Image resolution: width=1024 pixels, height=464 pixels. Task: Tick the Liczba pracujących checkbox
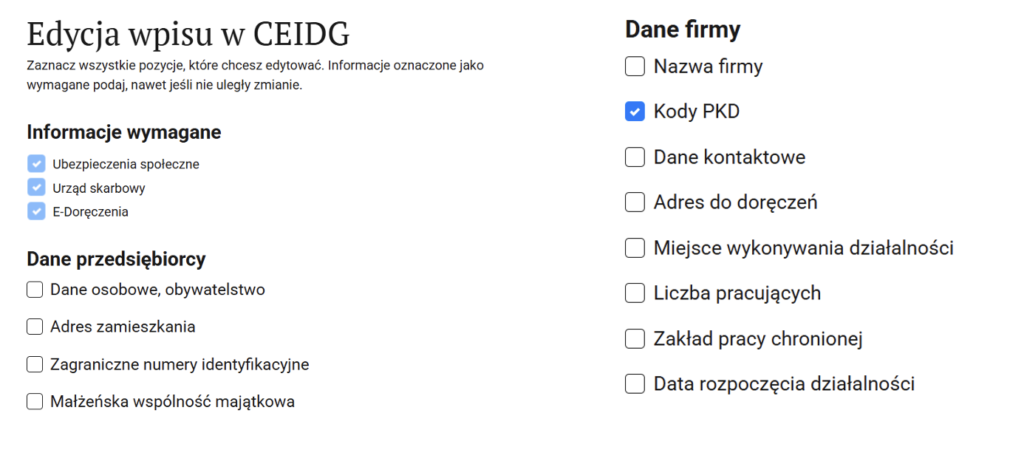coord(634,293)
